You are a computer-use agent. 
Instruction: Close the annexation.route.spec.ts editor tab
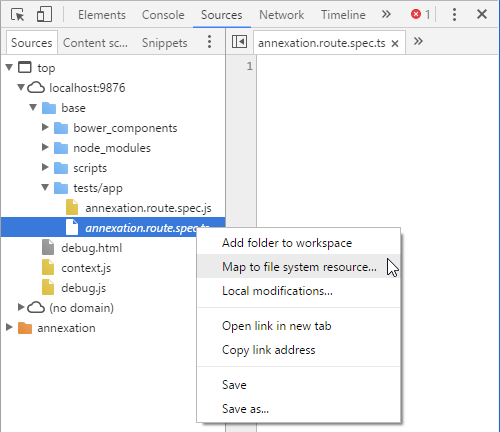tap(395, 43)
